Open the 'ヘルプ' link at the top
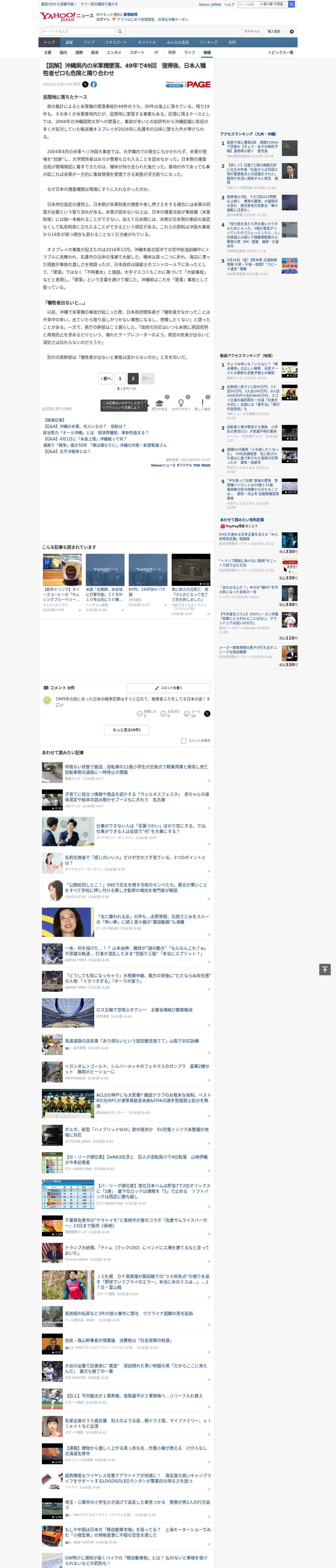336x1568 pixels. tap(229, 4)
